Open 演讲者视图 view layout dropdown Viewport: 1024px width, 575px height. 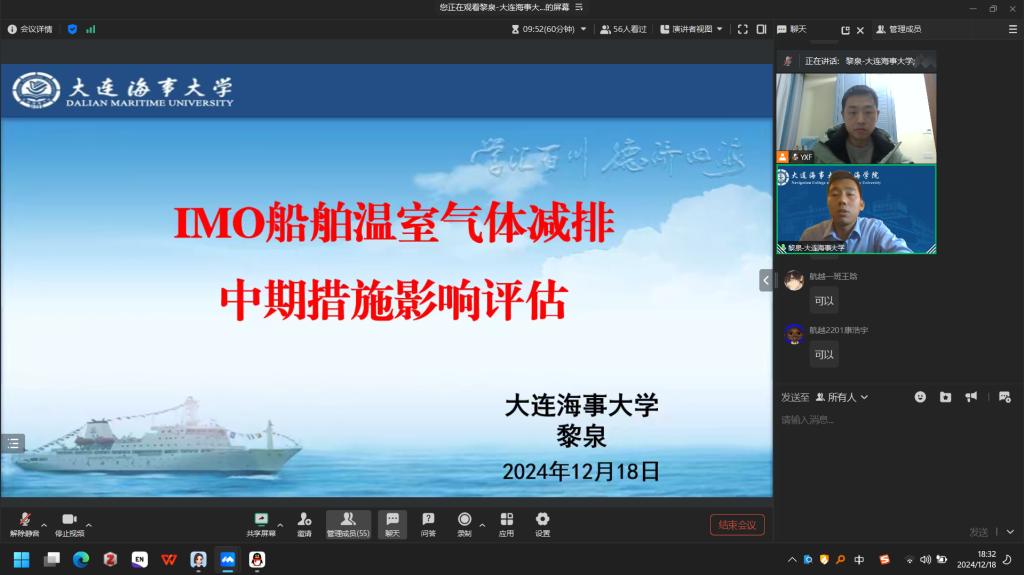coord(692,29)
